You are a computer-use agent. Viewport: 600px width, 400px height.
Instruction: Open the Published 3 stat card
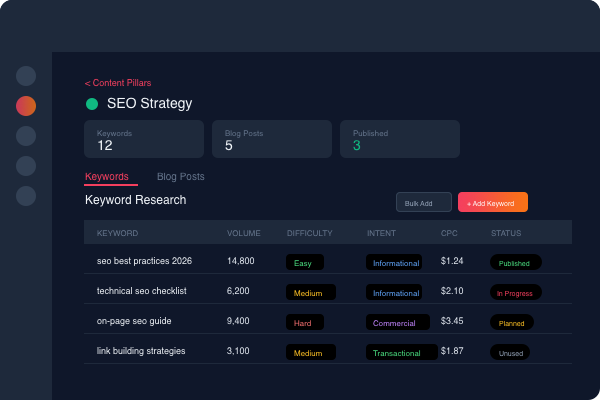[400, 139]
